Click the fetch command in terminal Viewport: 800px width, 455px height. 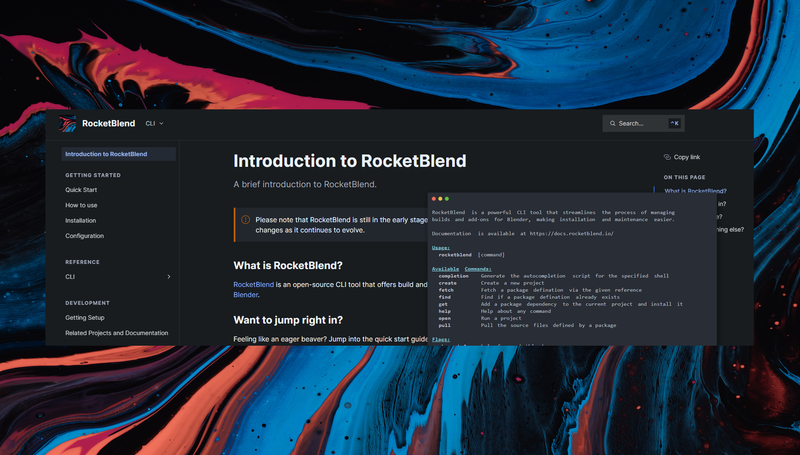[446, 290]
